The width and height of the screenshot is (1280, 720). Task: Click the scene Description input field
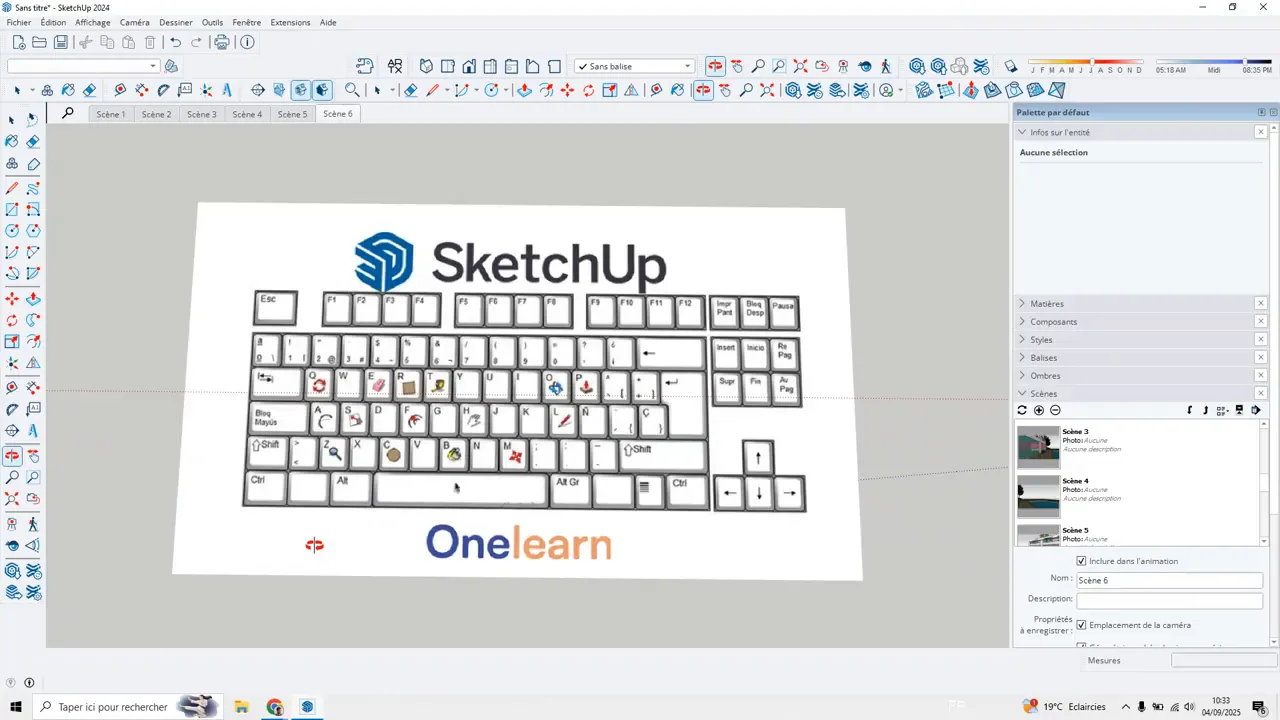(x=1168, y=598)
